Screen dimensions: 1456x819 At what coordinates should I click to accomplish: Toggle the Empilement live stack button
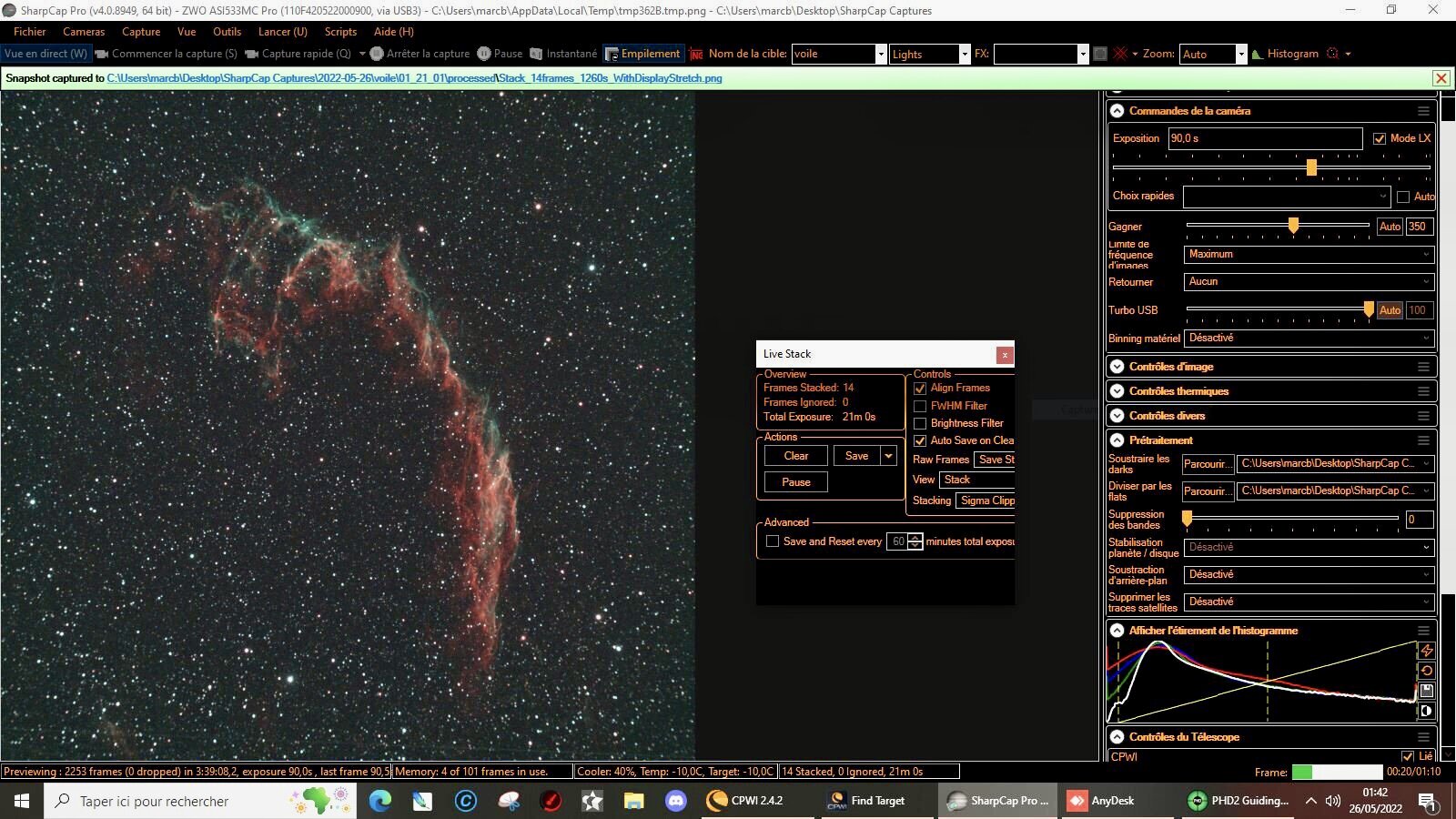tap(642, 54)
